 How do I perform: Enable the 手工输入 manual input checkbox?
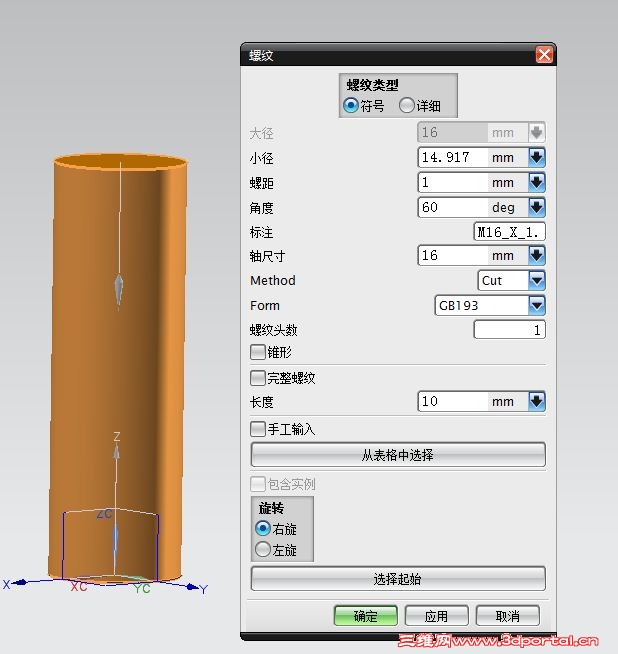pyautogui.click(x=258, y=429)
